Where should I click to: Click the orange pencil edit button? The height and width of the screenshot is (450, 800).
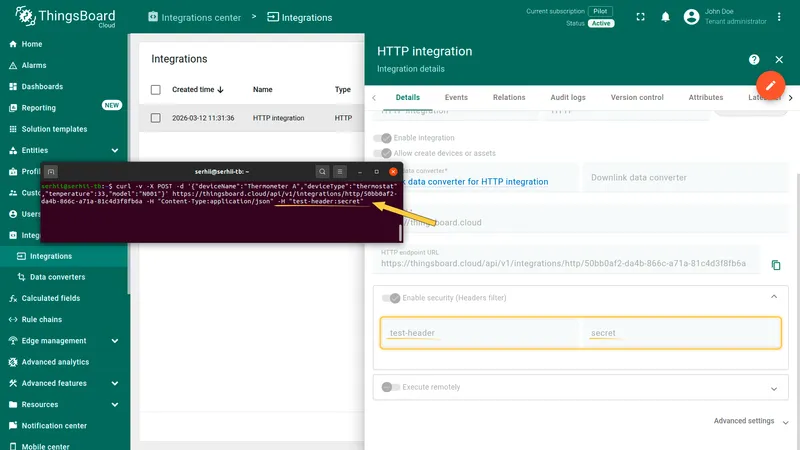[x=770, y=85]
